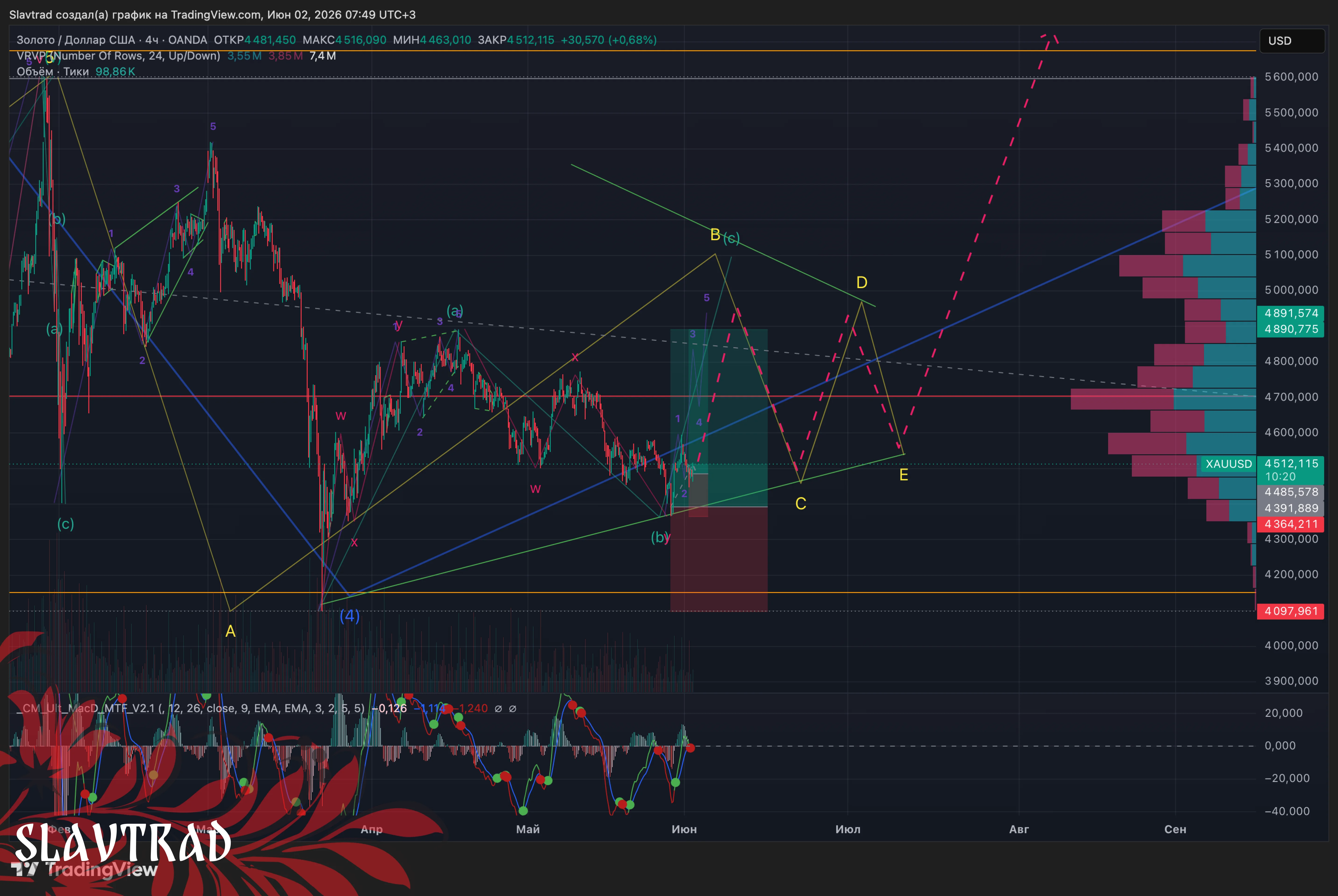
Task: Click the green price label 4 890,775
Action: point(1291,329)
